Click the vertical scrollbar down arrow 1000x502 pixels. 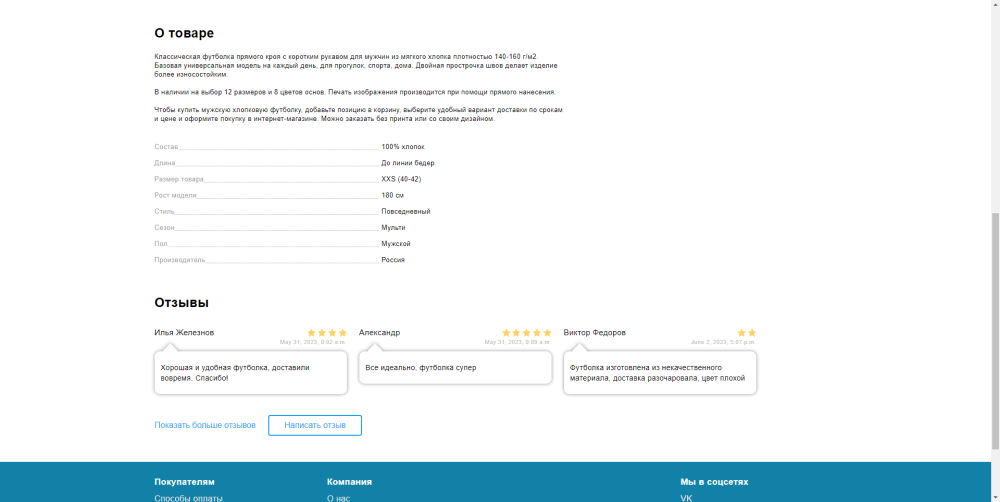click(x=993, y=496)
